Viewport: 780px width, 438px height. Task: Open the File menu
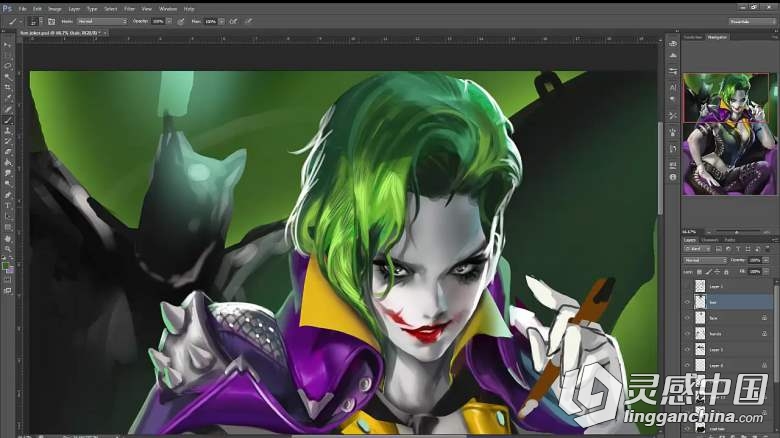[22, 9]
